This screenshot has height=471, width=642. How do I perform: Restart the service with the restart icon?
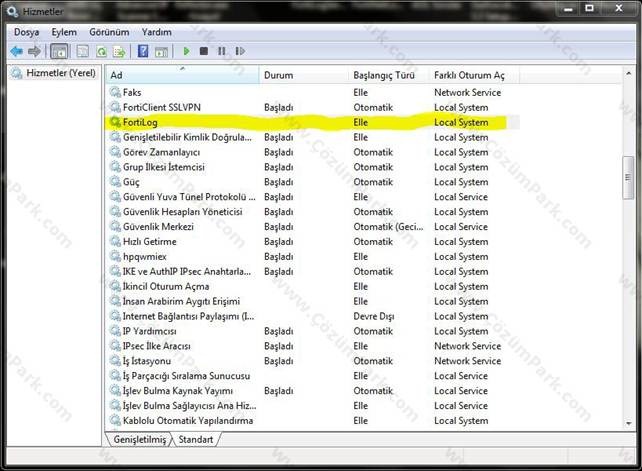pos(240,51)
